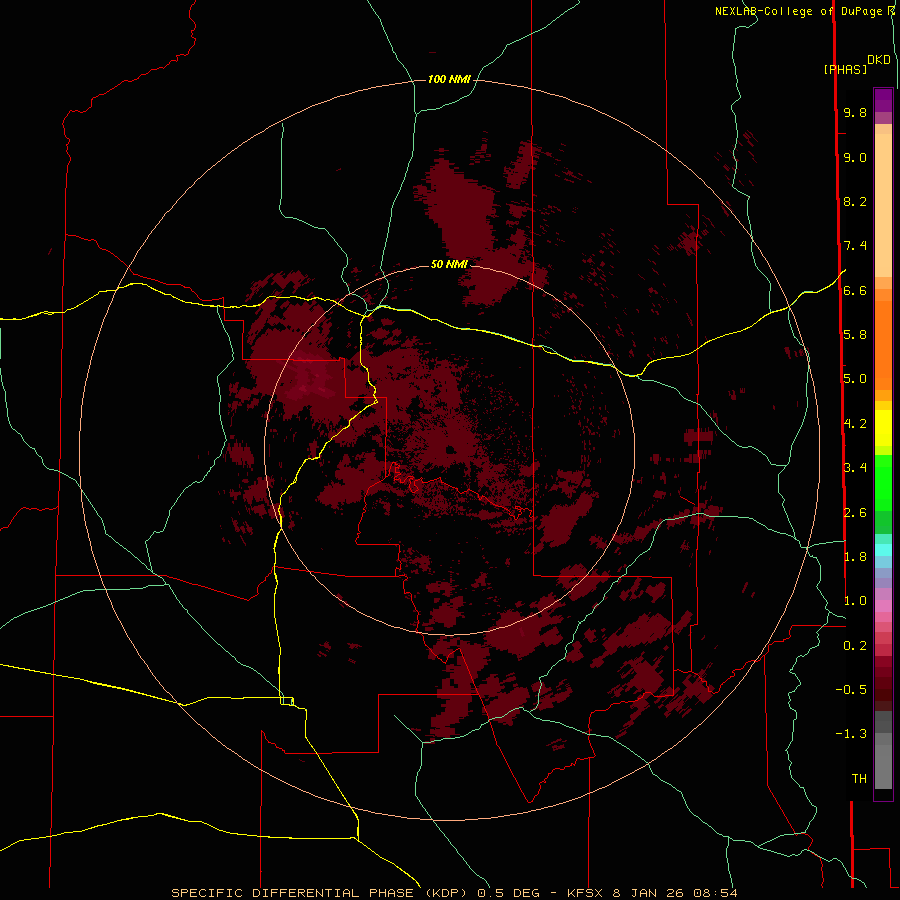This screenshot has width=900, height=900.
Task: Click the -0.5 scale value
Action: (x=851, y=690)
